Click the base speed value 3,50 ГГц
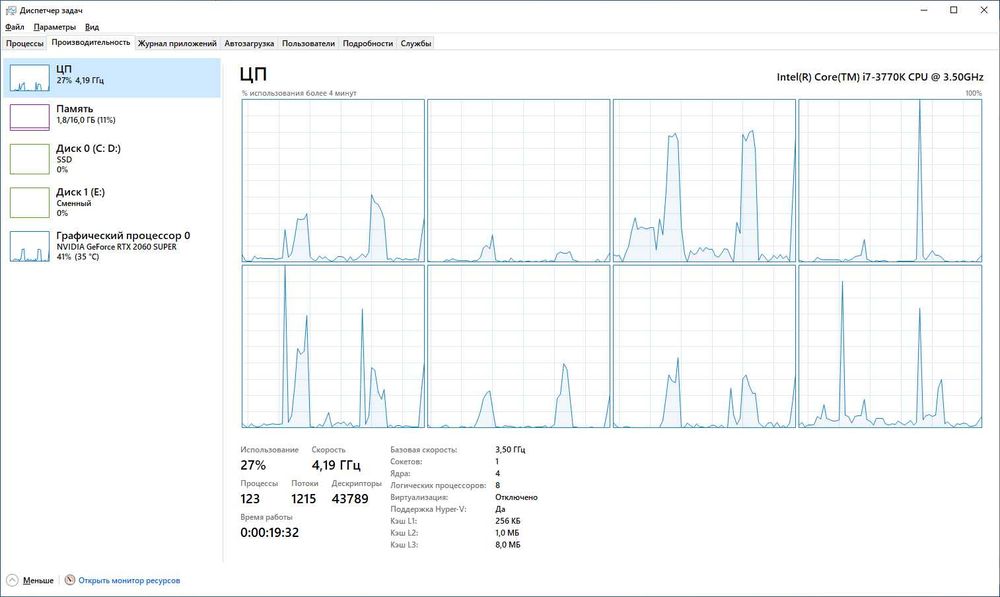This screenshot has height=597, width=1000. tap(510, 450)
